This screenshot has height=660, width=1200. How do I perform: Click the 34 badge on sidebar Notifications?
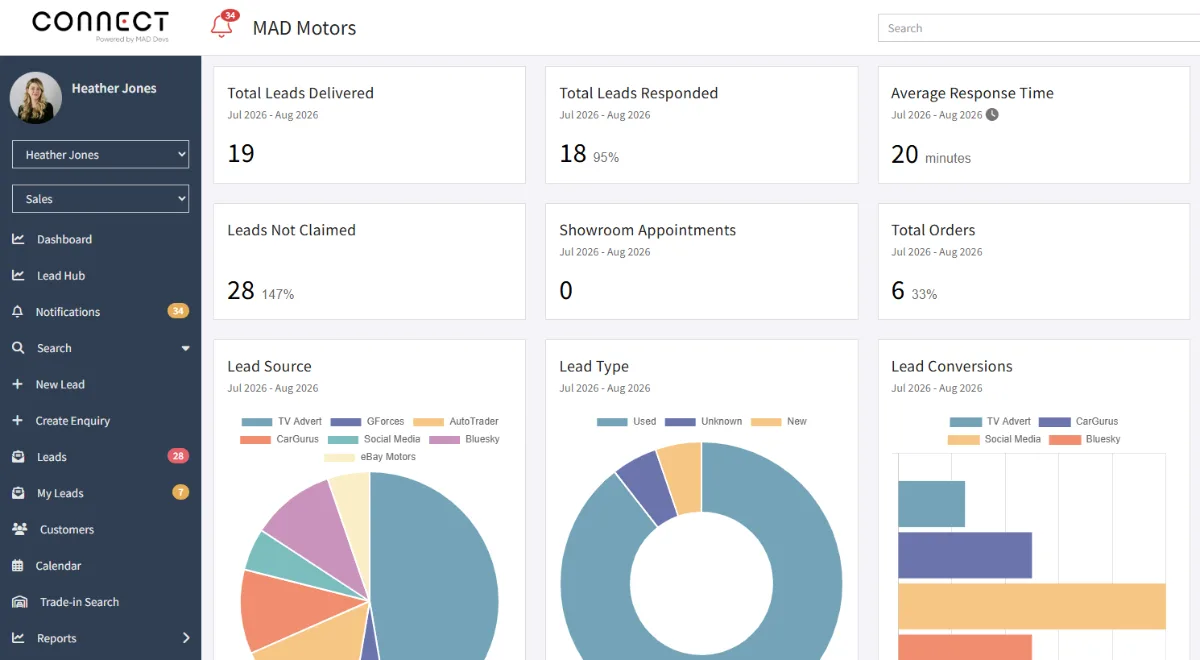point(178,311)
